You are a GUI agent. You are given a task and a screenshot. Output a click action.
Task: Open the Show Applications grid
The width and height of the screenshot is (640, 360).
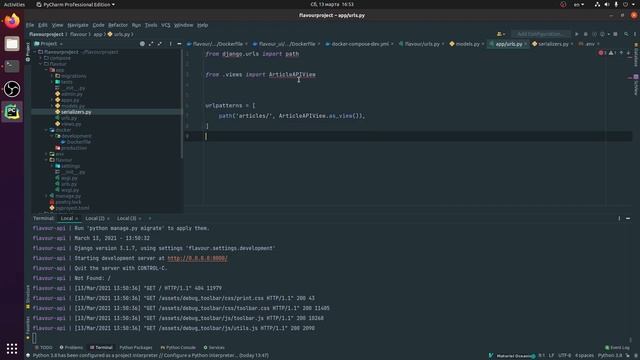(12, 348)
